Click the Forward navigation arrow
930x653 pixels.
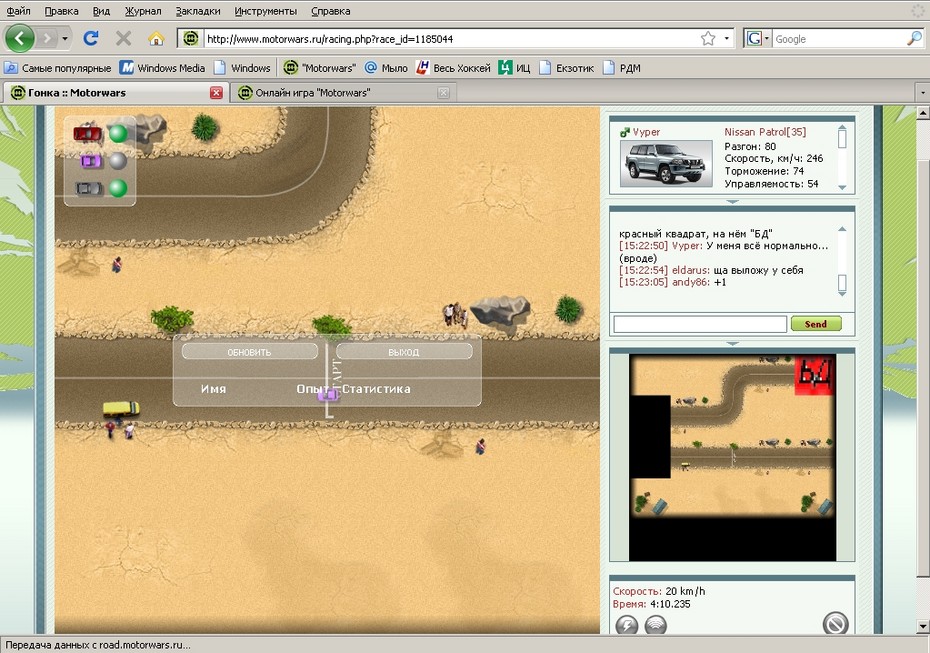coord(46,39)
